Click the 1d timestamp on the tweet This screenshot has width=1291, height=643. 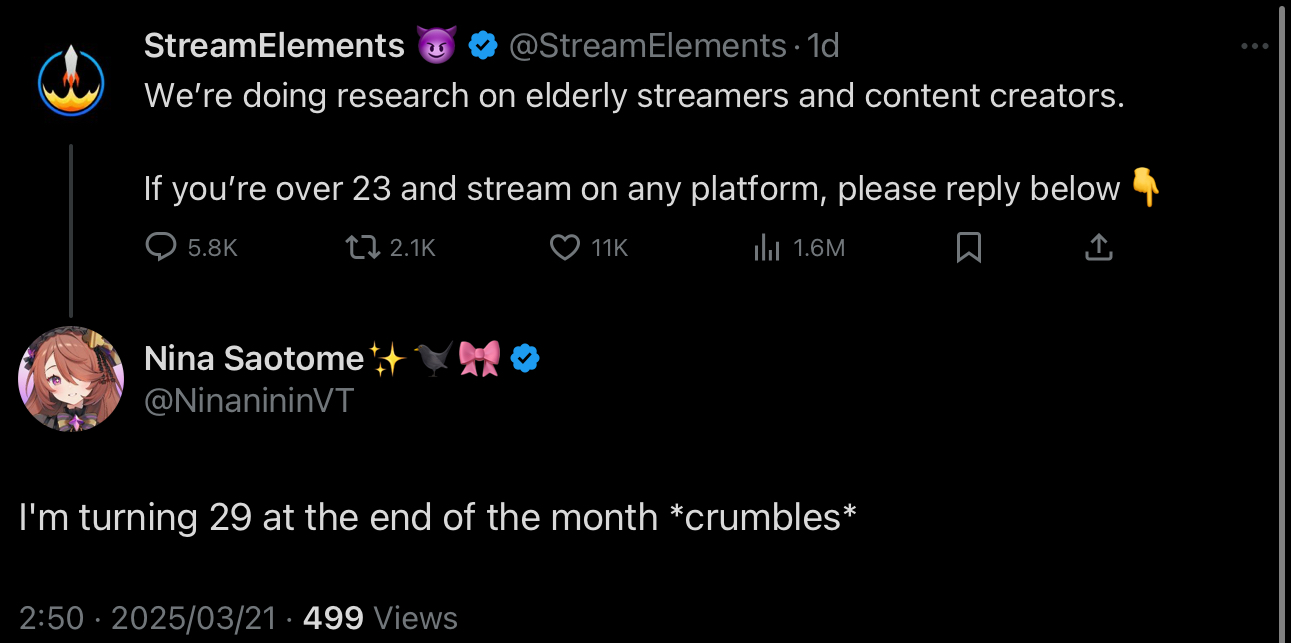[x=823, y=45]
